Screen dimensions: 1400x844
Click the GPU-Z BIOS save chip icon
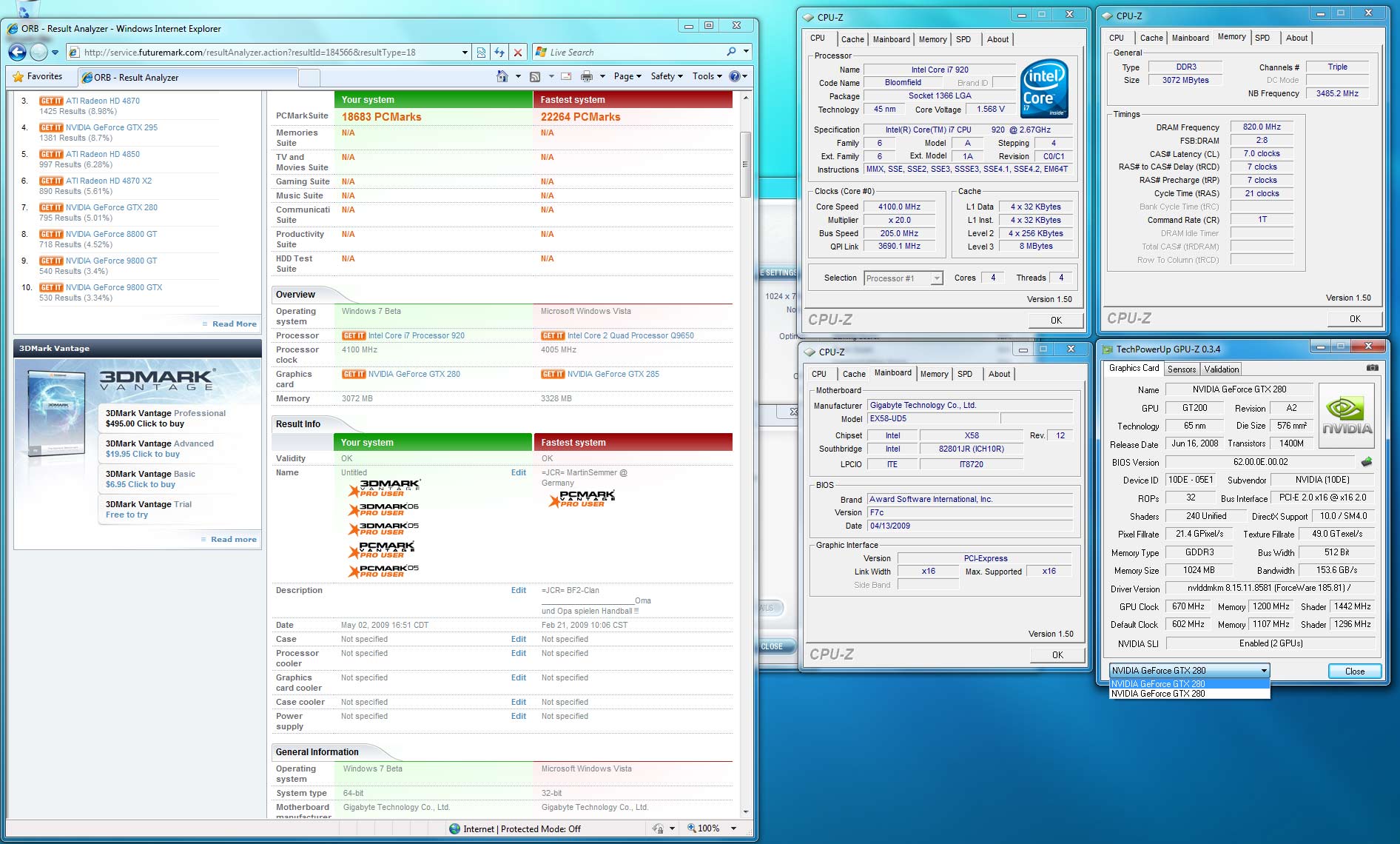click(x=1367, y=461)
